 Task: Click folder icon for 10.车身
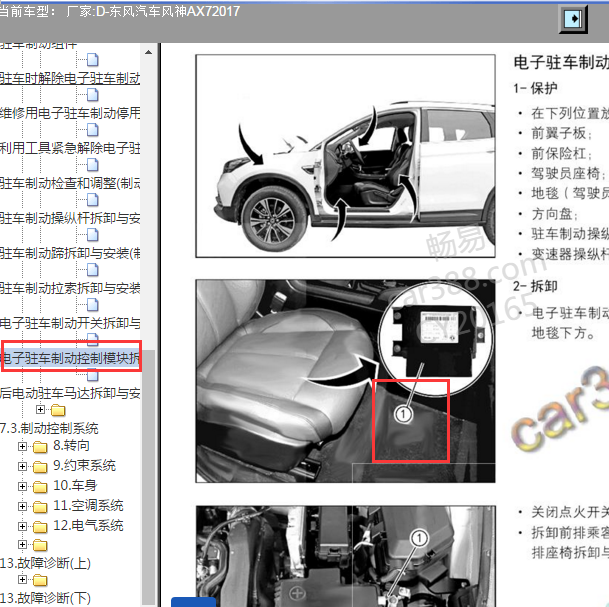[x=40, y=487]
